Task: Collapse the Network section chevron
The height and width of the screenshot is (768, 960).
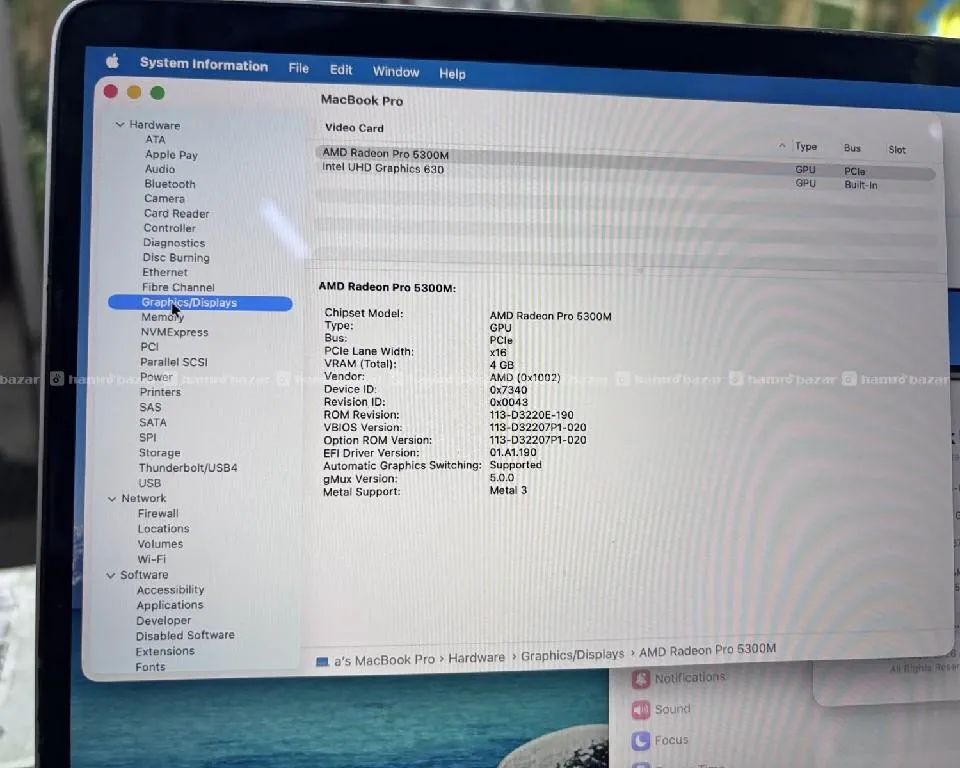Action: [x=112, y=499]
